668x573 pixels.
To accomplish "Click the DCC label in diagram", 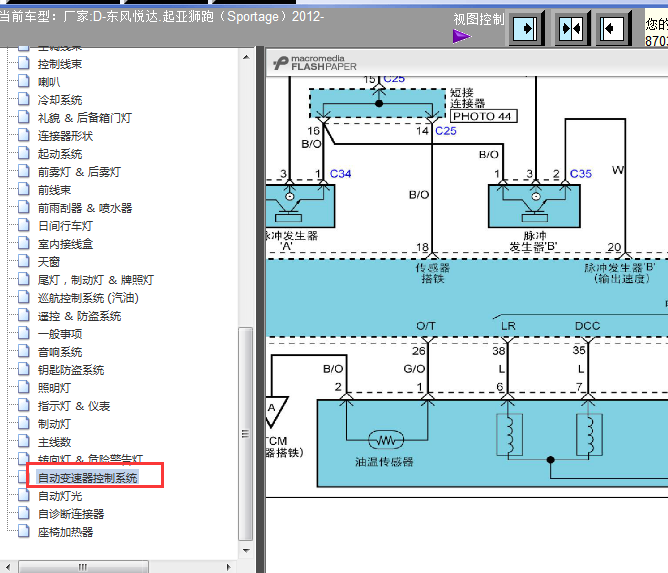I will [587, 326].
